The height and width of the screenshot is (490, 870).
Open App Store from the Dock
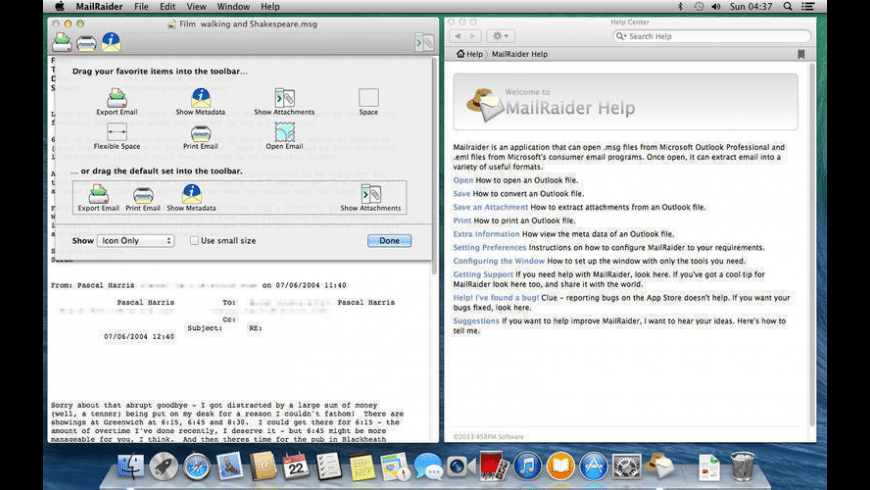click(x=593, y=466)
